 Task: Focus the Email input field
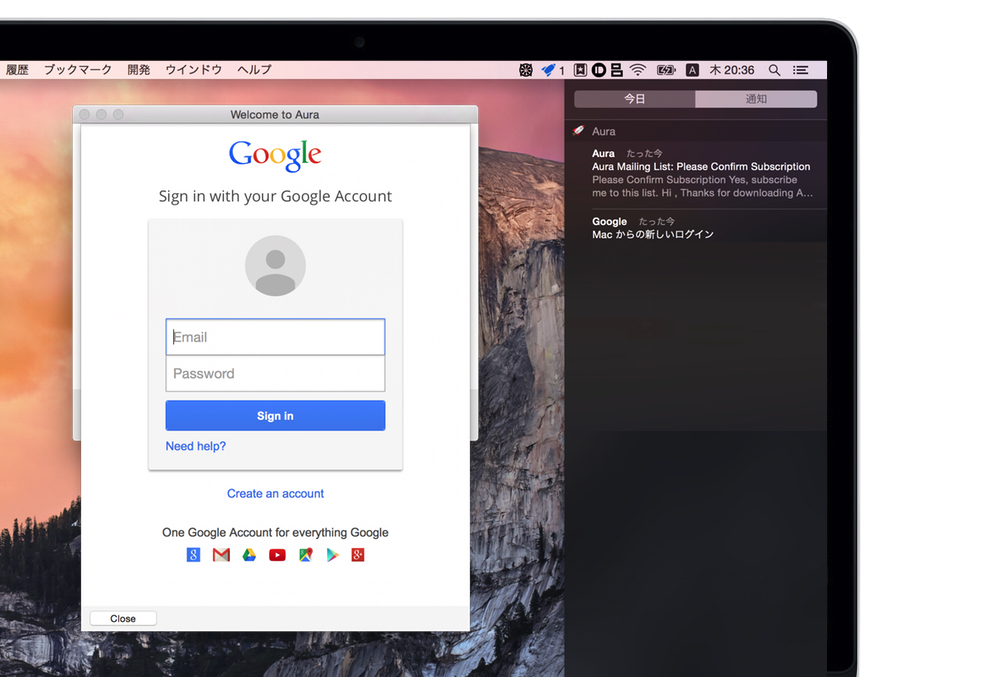pos(276,337)
